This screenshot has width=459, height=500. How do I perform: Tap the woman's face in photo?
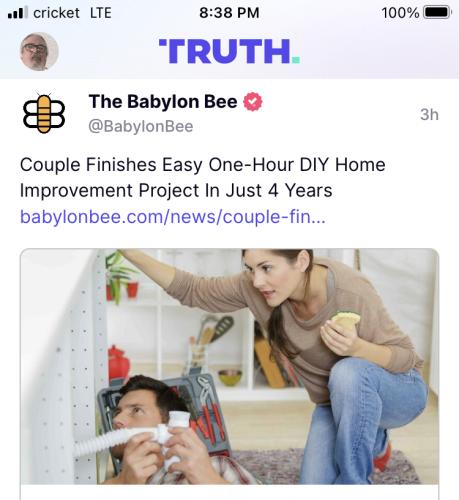tap(271, 278)
